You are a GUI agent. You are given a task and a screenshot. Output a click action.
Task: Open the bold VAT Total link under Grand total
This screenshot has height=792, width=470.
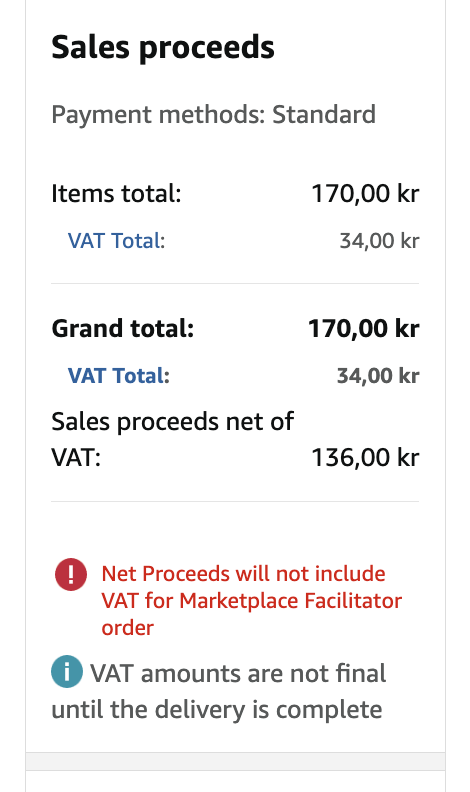[x=119, y=375]
